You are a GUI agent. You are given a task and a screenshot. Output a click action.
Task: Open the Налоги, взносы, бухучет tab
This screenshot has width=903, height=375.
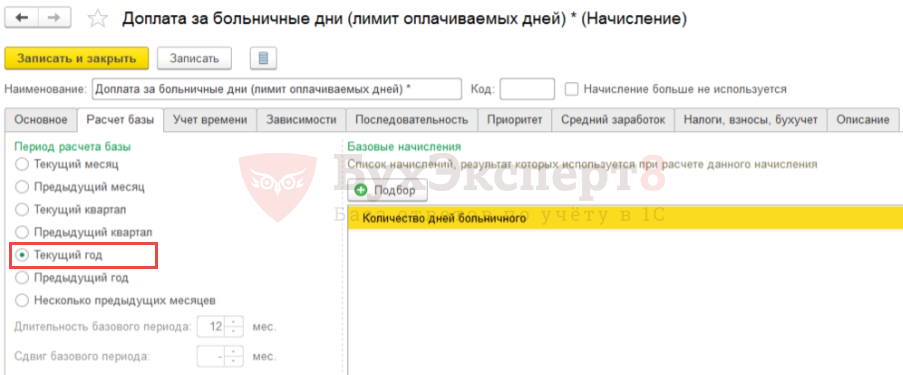(x=750, y=120)
